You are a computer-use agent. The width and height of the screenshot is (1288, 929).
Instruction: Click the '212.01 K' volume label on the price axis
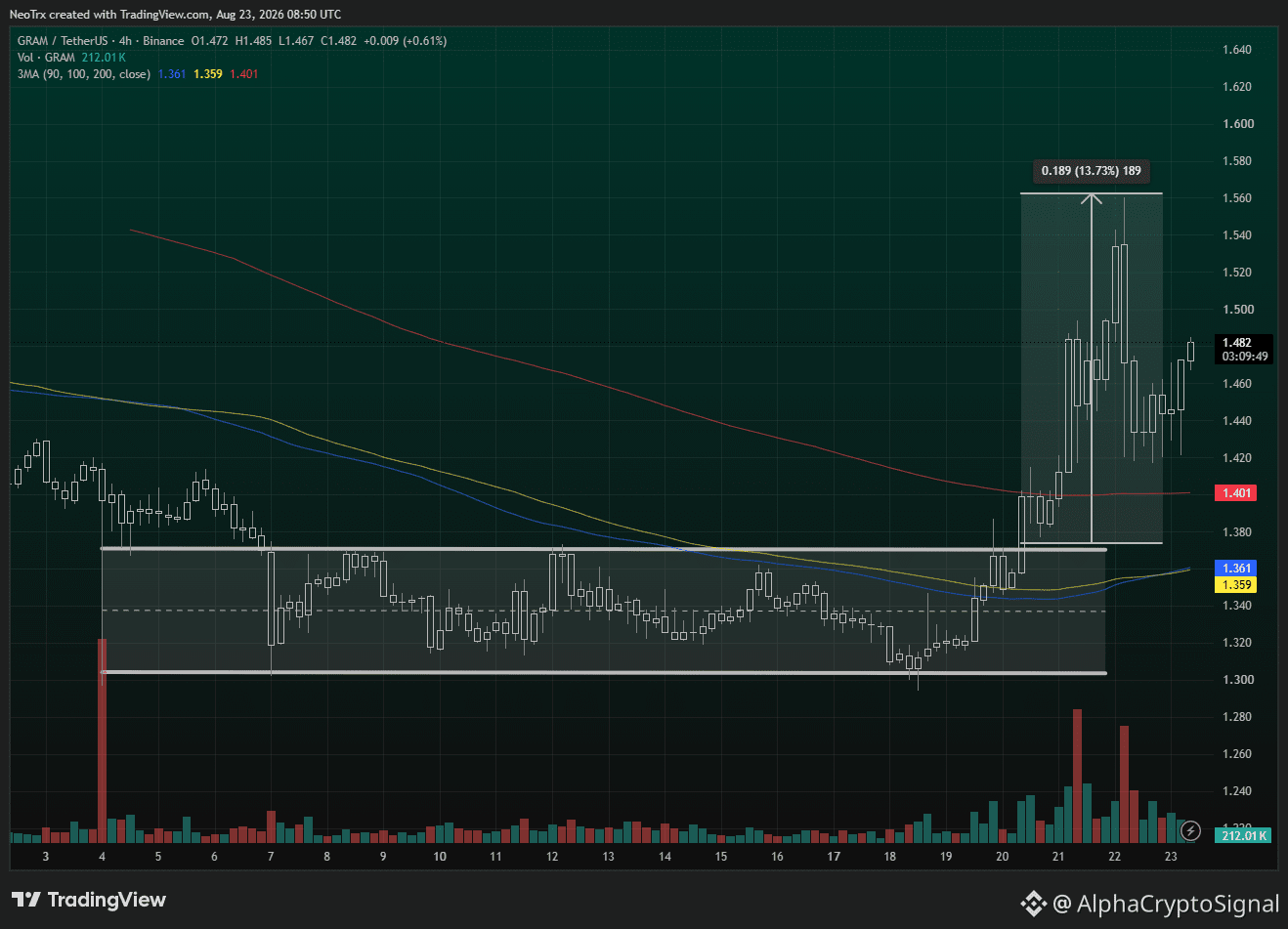[x=1244, y=835]
